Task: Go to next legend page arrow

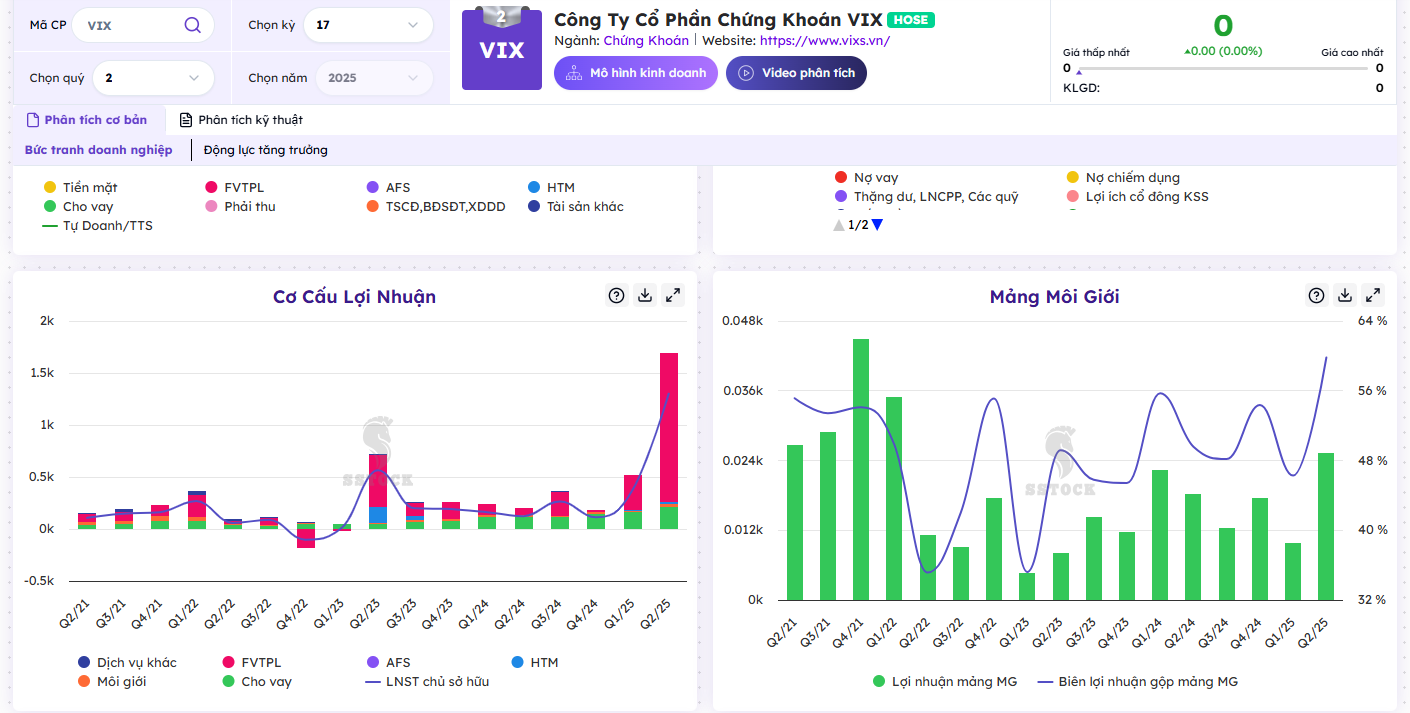Action: (x=877, y=225)
